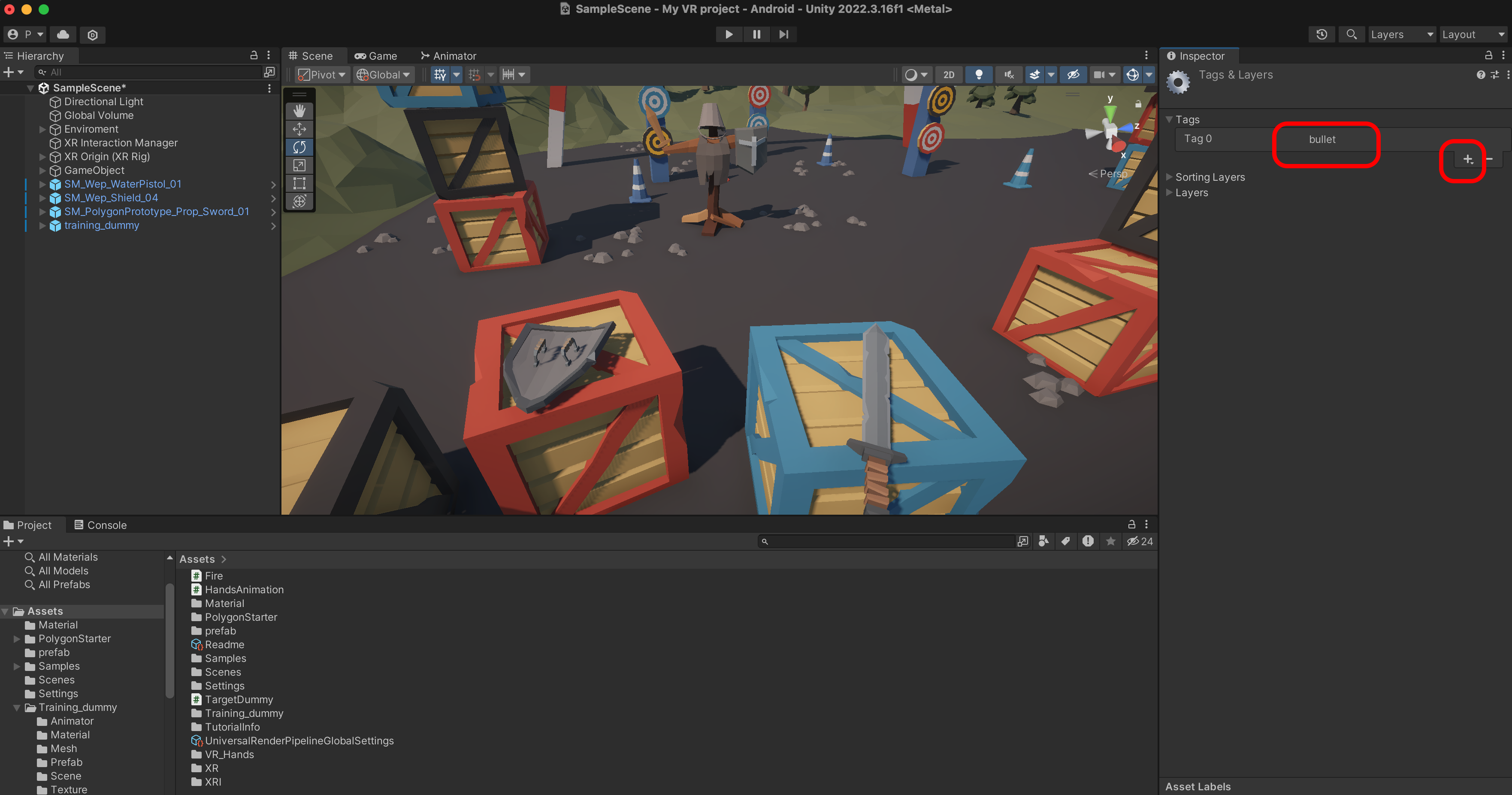Image resolution: width=1512 pixels, height=795 pixels.
Task: Click the Pause button
Action: (756, 35)
